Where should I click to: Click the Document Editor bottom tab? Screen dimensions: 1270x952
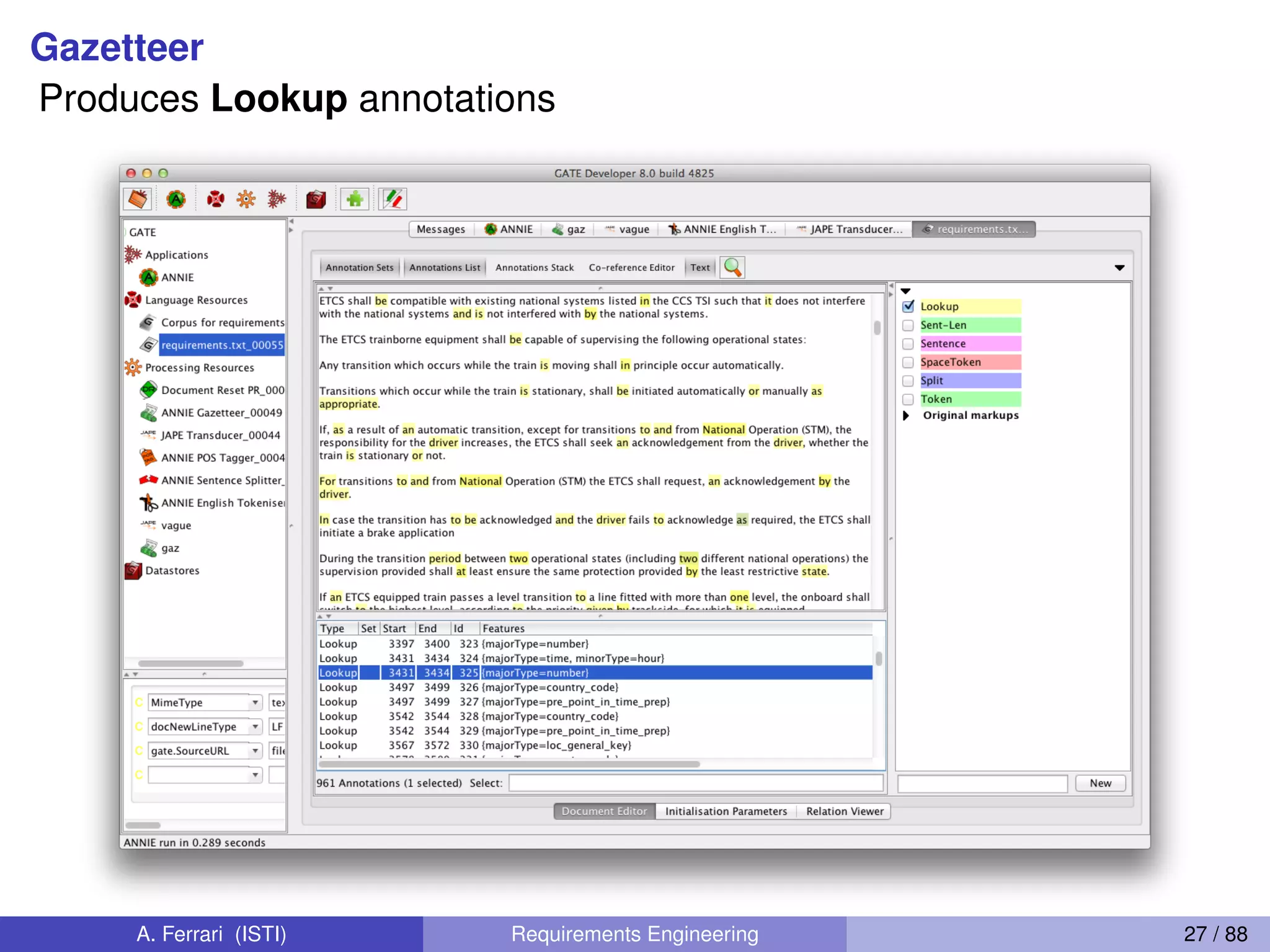pos(604,811)
